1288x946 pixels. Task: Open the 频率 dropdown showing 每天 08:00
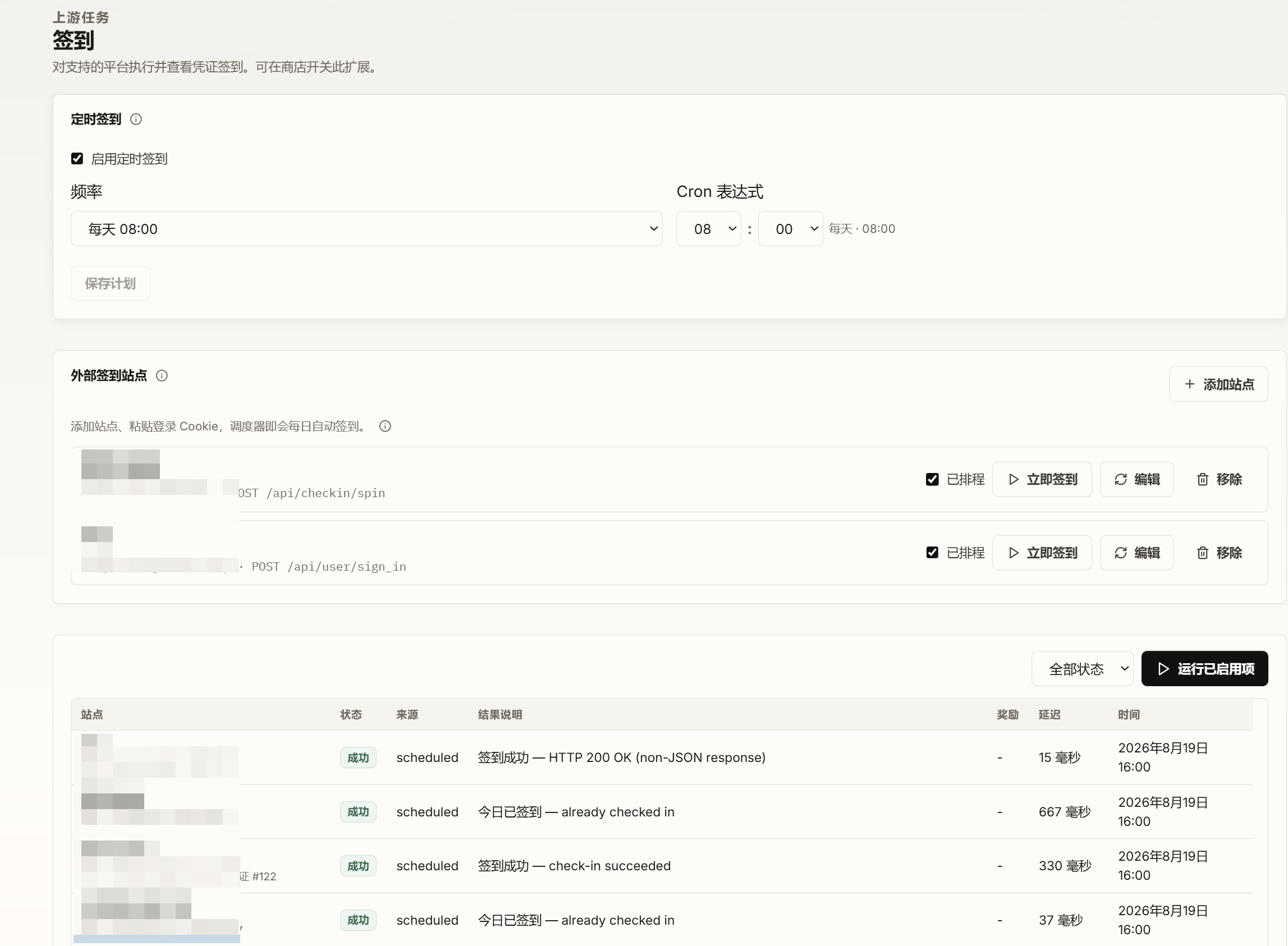[x=366, y=229]
